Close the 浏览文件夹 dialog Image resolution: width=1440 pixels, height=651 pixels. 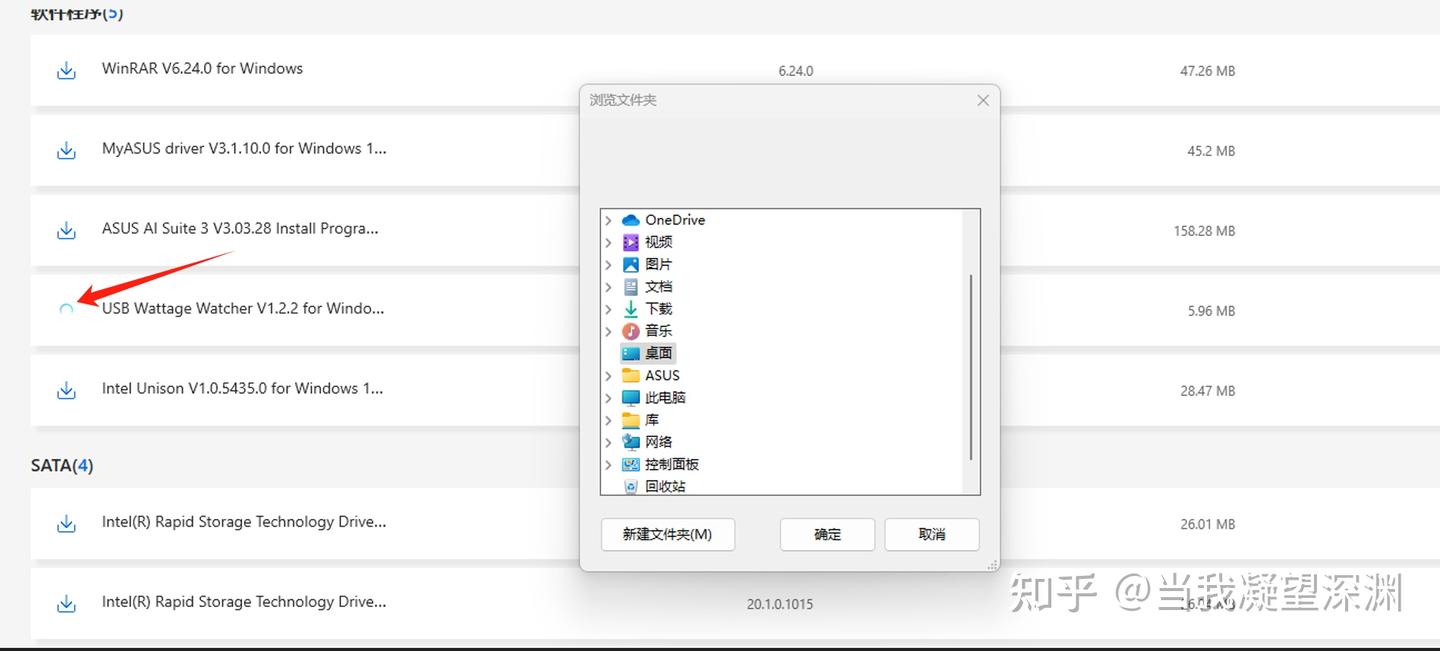click(983, 100)
